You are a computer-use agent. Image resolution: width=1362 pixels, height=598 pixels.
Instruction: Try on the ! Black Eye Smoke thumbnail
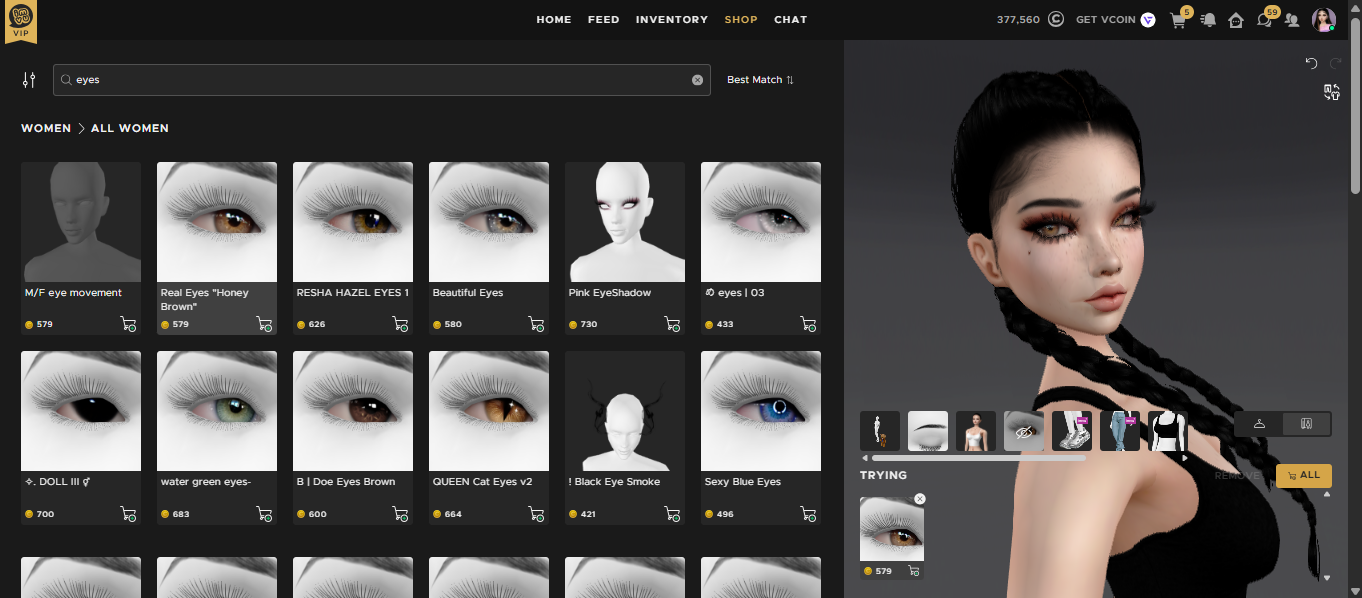point(625,411)
